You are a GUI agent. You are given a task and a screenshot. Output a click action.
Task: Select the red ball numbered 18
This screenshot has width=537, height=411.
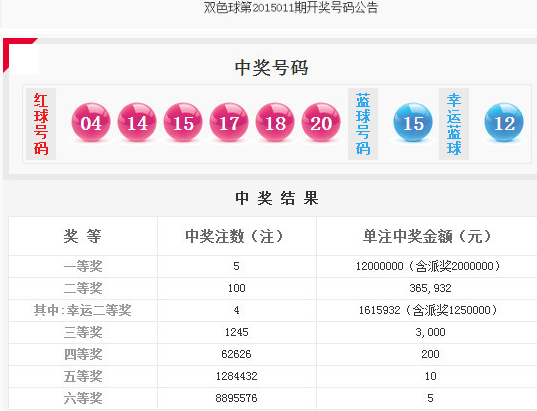(275, 122)
